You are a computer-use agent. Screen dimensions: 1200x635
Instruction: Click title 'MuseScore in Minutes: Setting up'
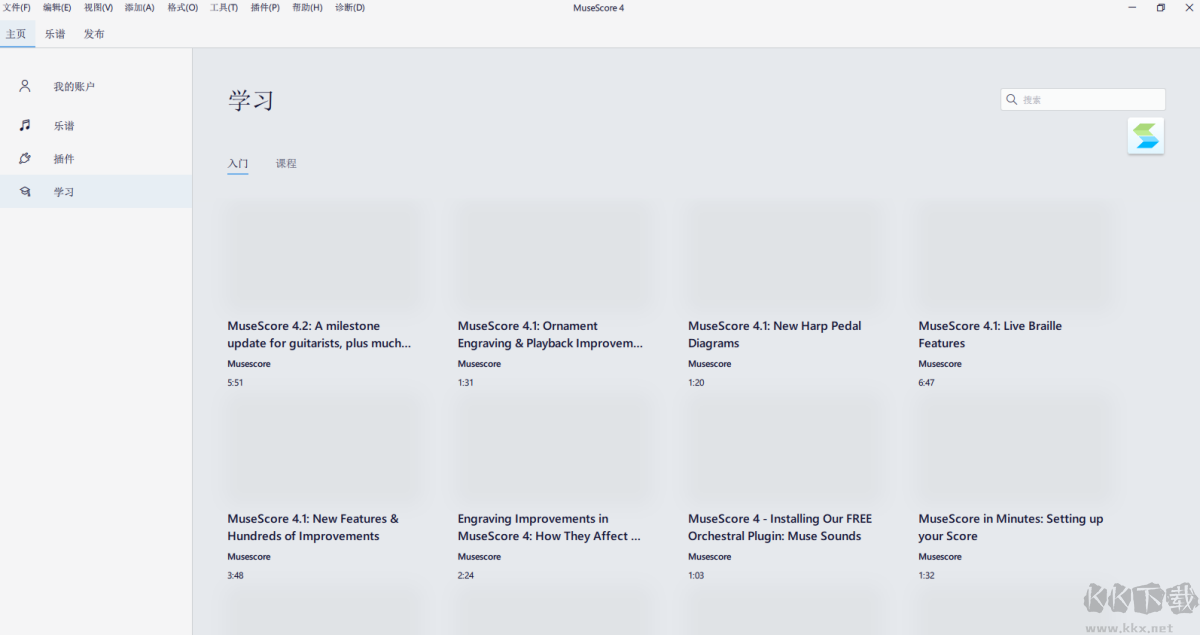tap(1011, 527)
